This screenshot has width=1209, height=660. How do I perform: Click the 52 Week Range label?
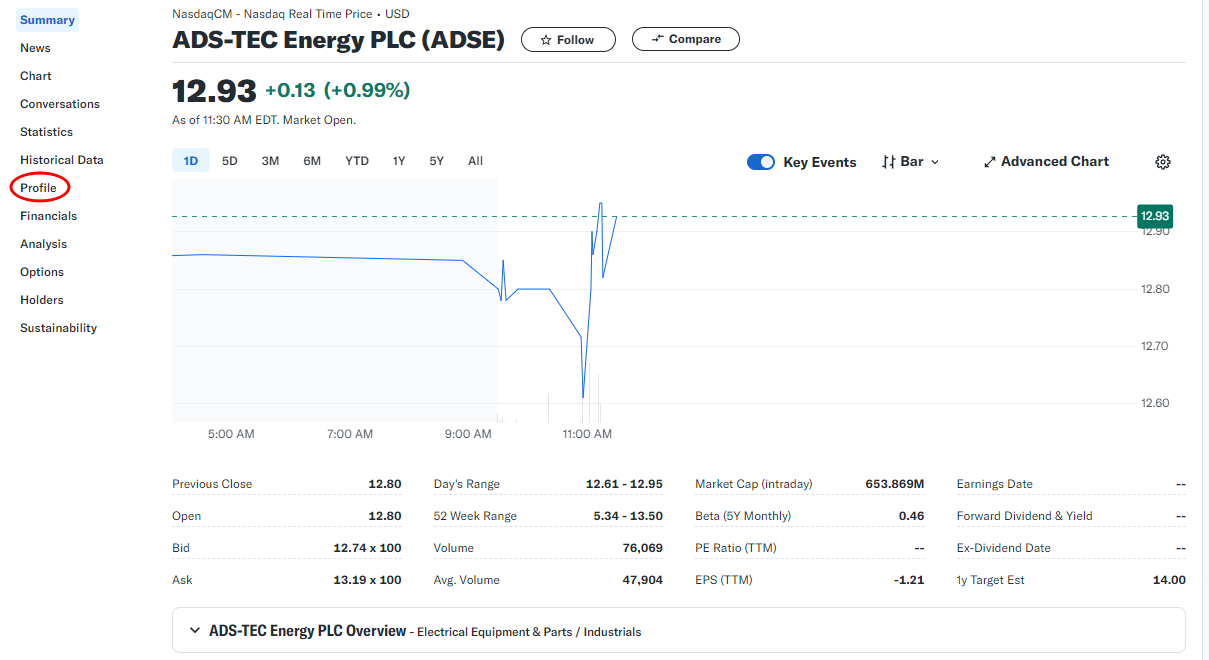click(475, 516)
